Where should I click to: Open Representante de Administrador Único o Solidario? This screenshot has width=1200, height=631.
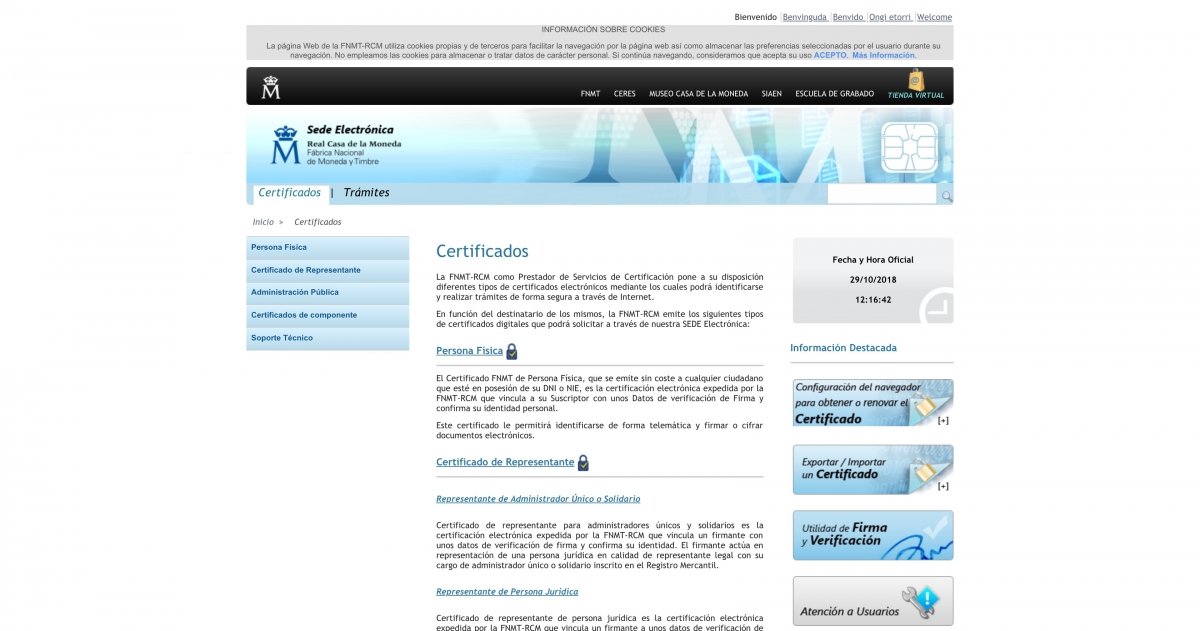point(538,499)
